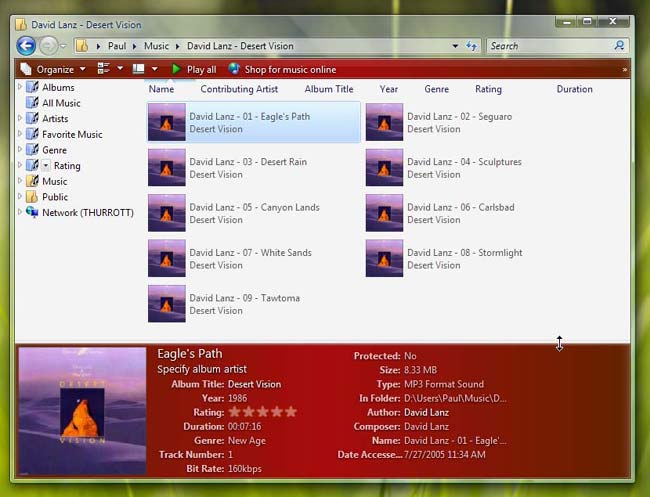Expand the Genre tree node arrow

[19, 150]
